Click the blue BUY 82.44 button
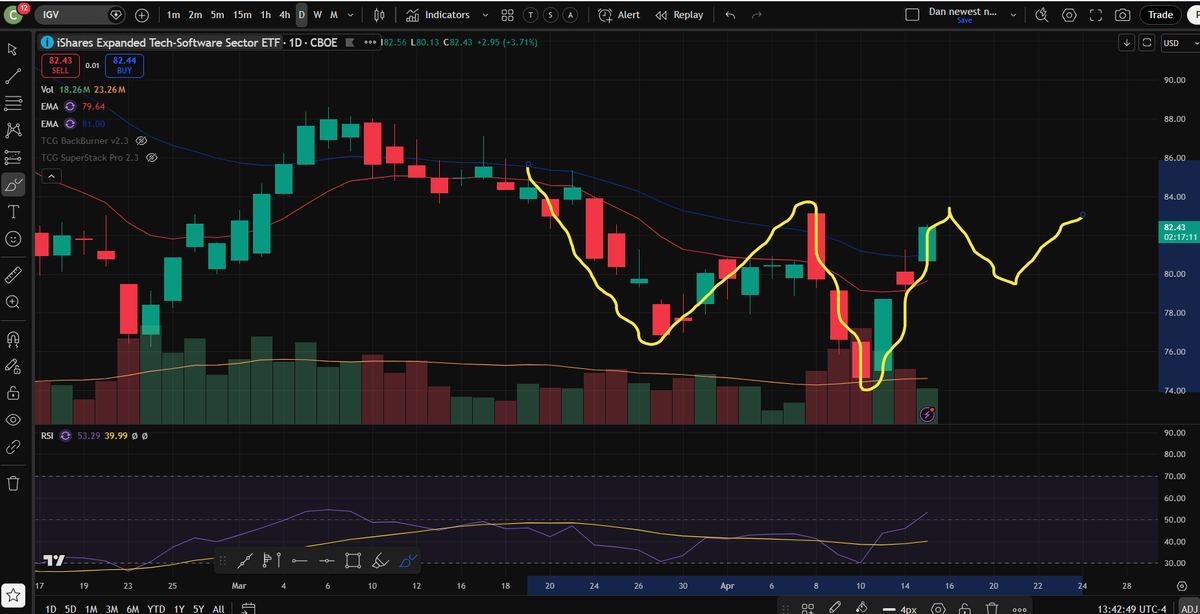Screen dimensions: 1200x614 coord(124,66)
